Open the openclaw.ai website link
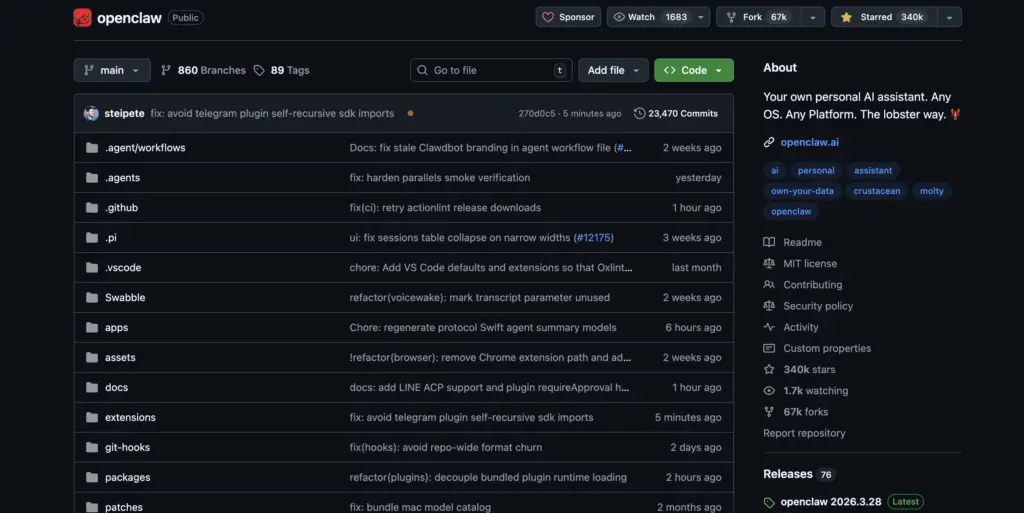The image size is (1024, 513). tap(809, 142)
